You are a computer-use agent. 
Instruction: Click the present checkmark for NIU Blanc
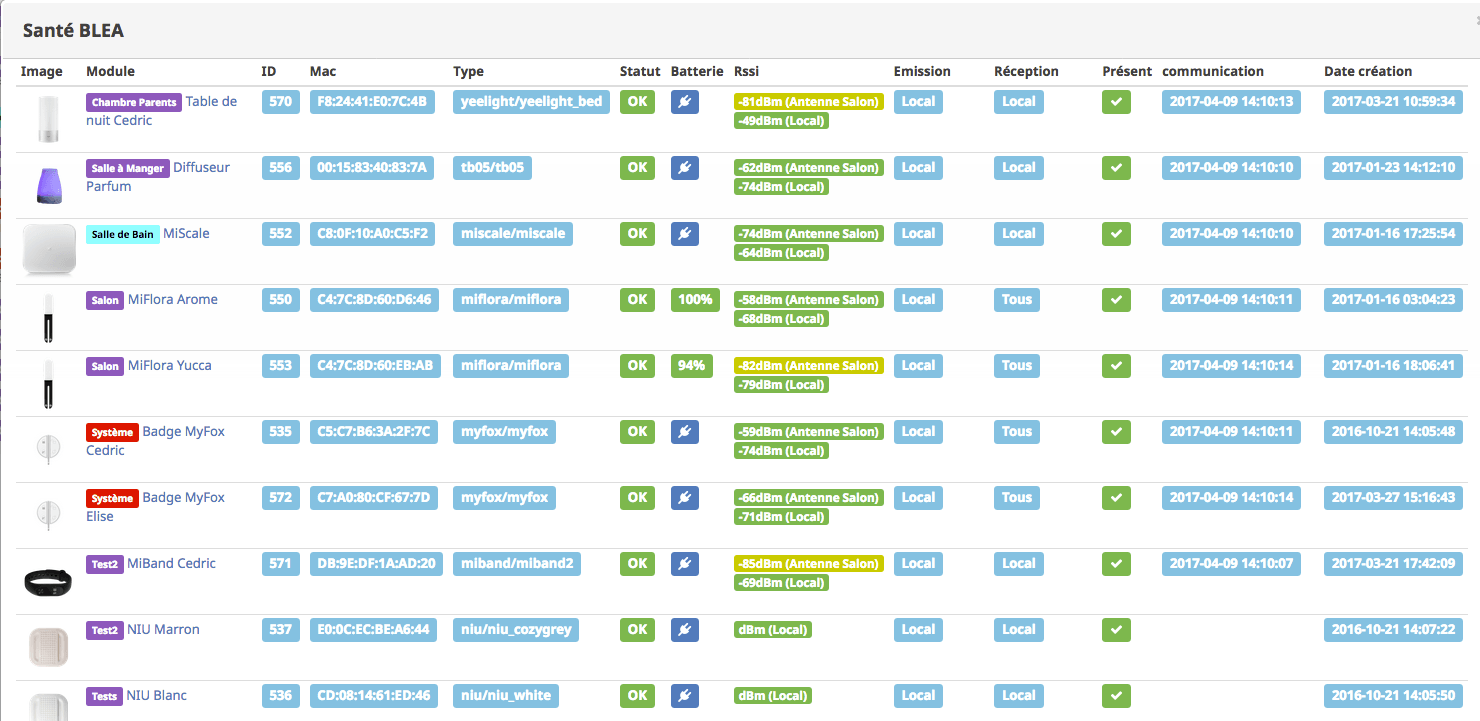click(1116, 695)
